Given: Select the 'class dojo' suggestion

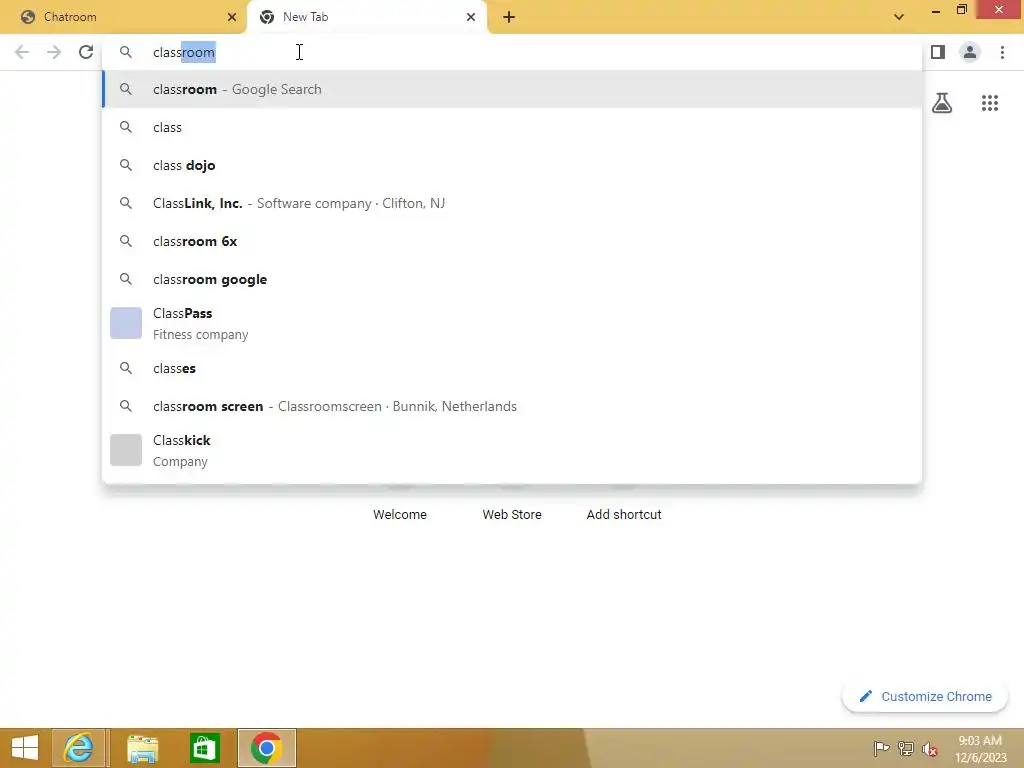Looking at the screenshot, I should [x=512, y=165].
